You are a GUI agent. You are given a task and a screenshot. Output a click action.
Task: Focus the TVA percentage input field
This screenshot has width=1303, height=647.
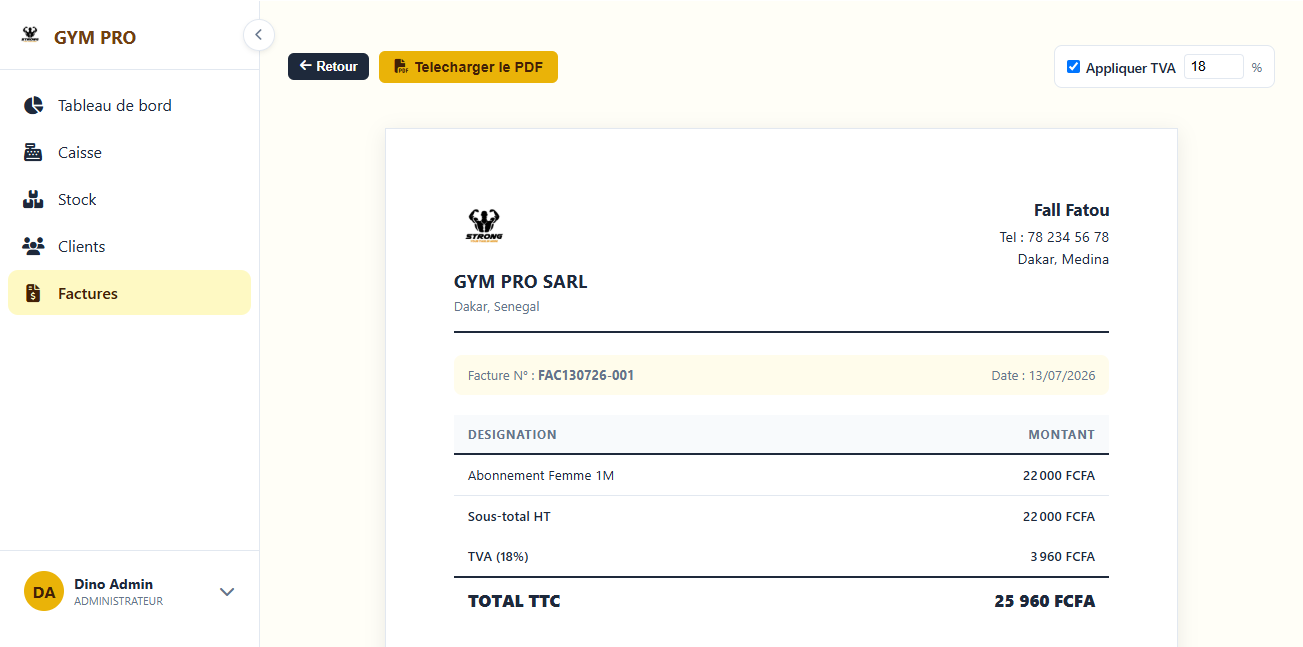[x=1213, y=67]
